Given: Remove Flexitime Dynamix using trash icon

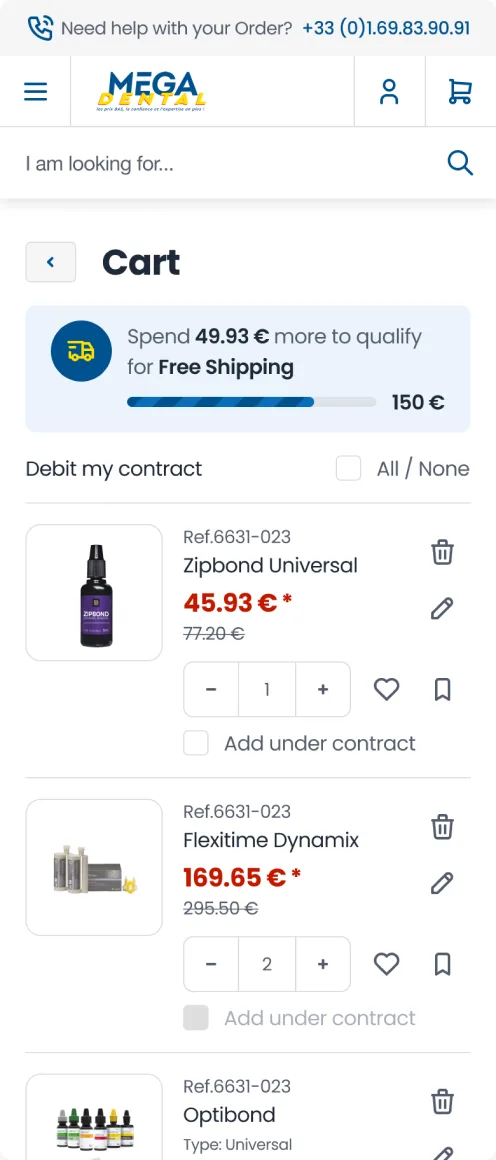Looking at the screenshot, I should pos(442,827).
